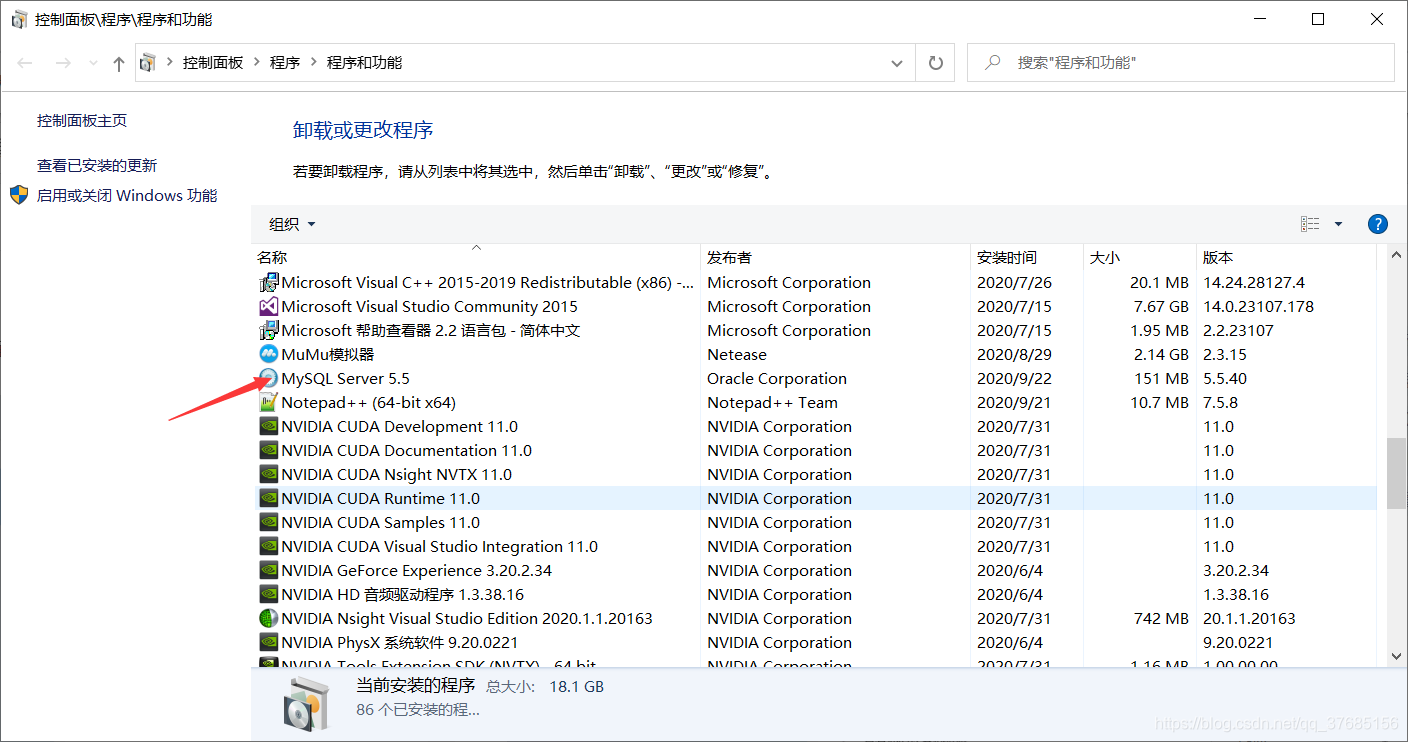
Task: Click the Netease publisher cell
Action: point(737,355)
